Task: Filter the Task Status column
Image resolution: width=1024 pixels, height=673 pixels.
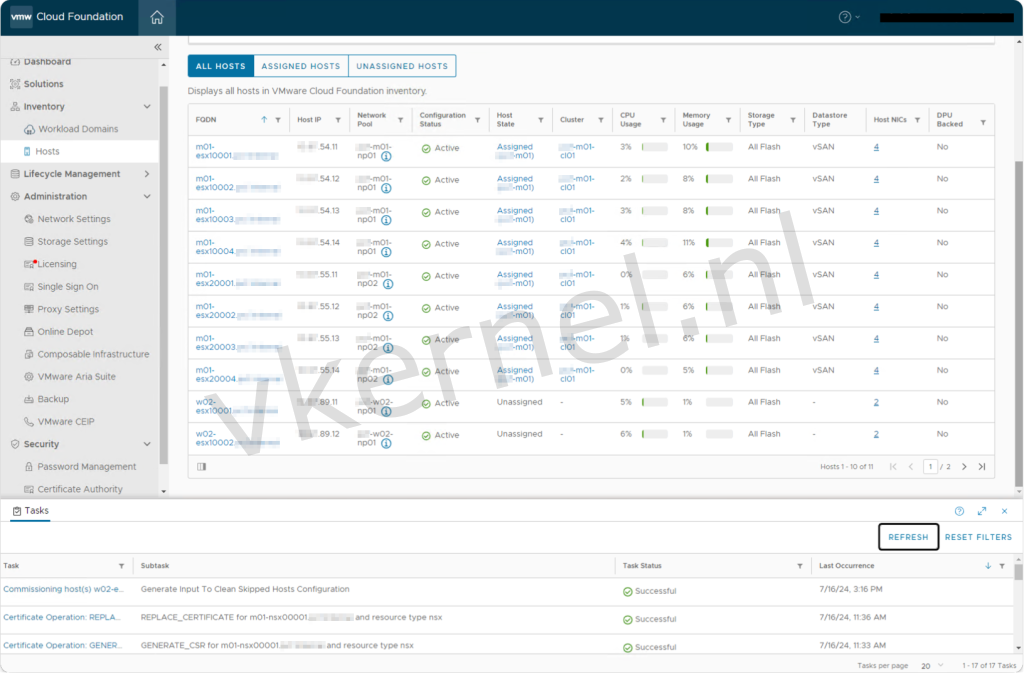Action: [x=799, y=566]
